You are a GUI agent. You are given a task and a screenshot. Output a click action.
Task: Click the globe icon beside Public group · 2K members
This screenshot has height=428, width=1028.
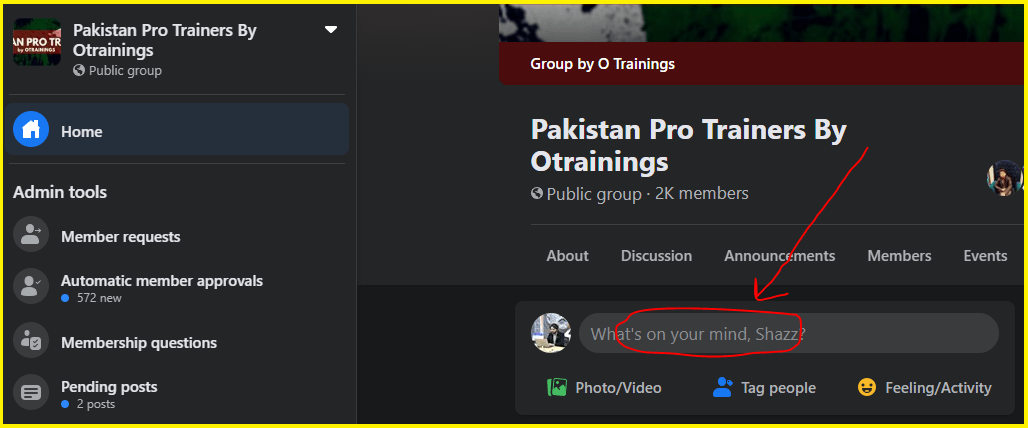tap(537, 193)
